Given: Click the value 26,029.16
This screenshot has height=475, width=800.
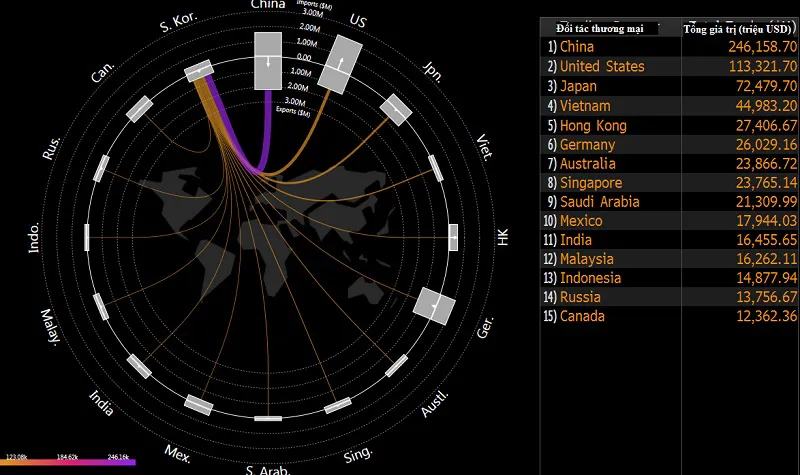Looking at the screenshot, I should (766, 145).
